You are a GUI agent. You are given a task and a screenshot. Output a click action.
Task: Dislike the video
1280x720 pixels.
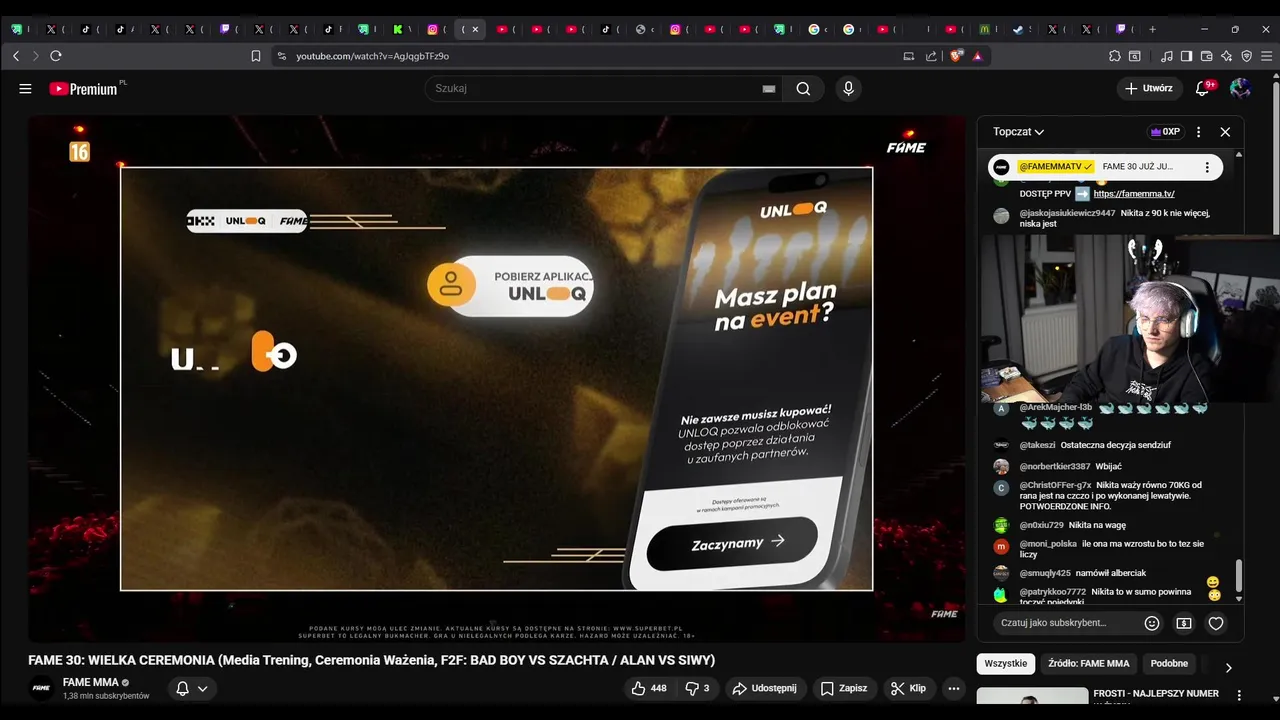[697, 688]
